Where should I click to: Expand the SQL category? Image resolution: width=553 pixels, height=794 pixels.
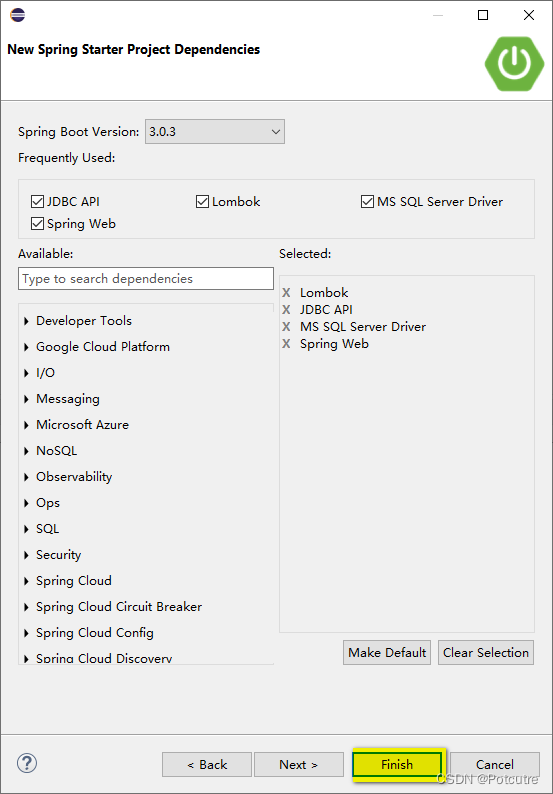pos(26,529)
